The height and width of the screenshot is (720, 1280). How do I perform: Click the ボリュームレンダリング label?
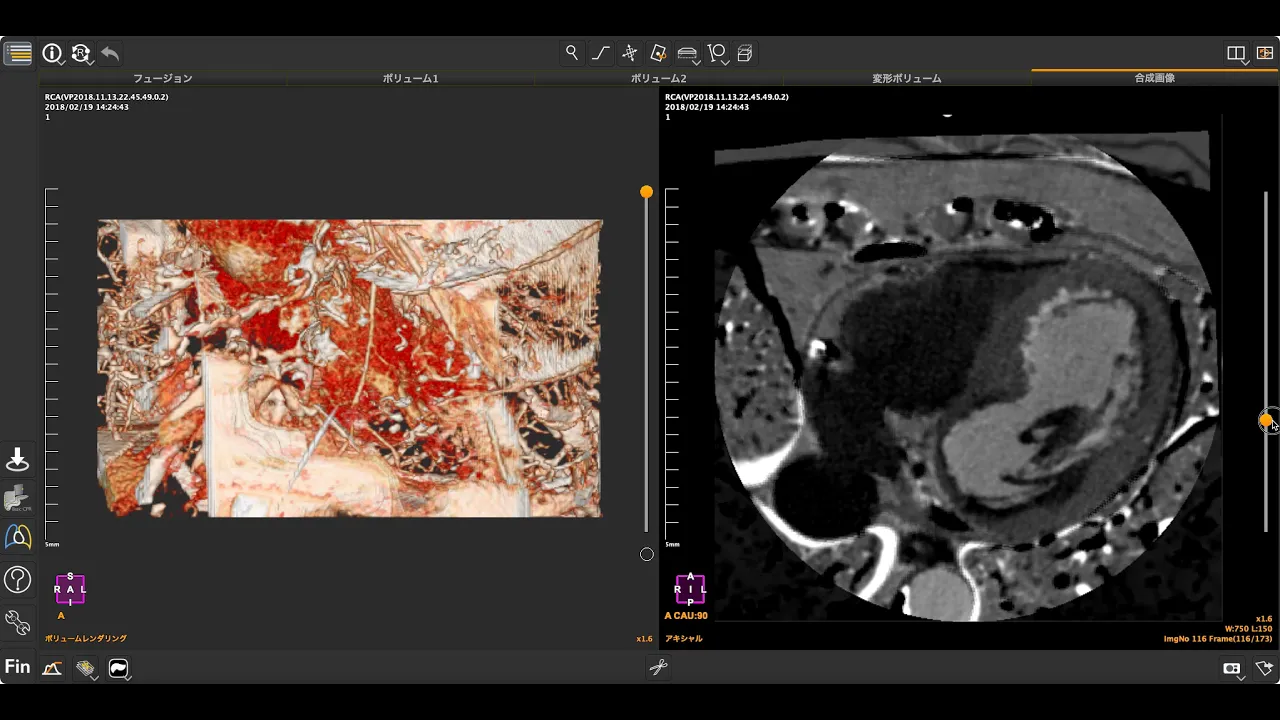(x=86, y=638)
